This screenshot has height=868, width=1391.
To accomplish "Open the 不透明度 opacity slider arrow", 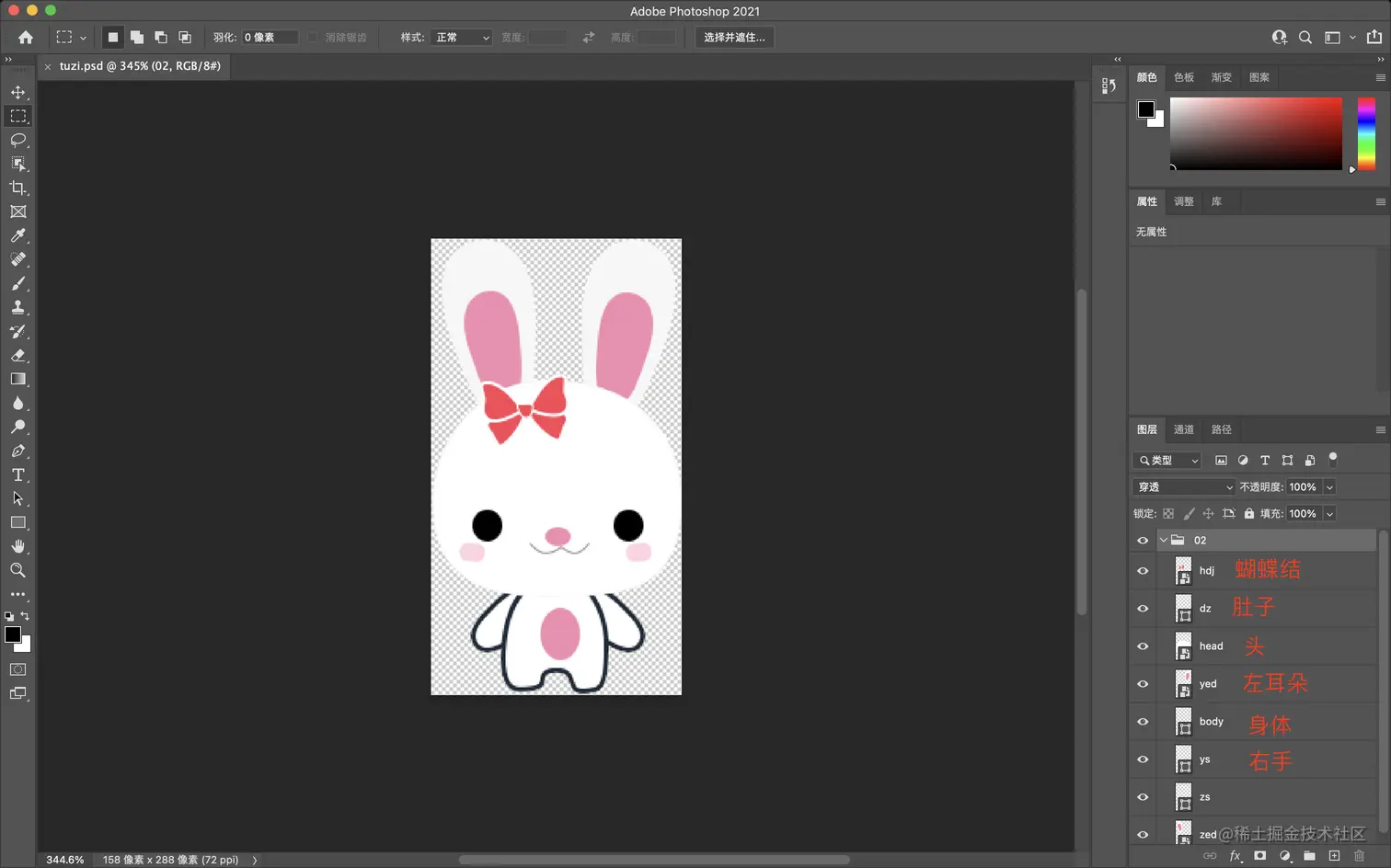I will 1329,487.
